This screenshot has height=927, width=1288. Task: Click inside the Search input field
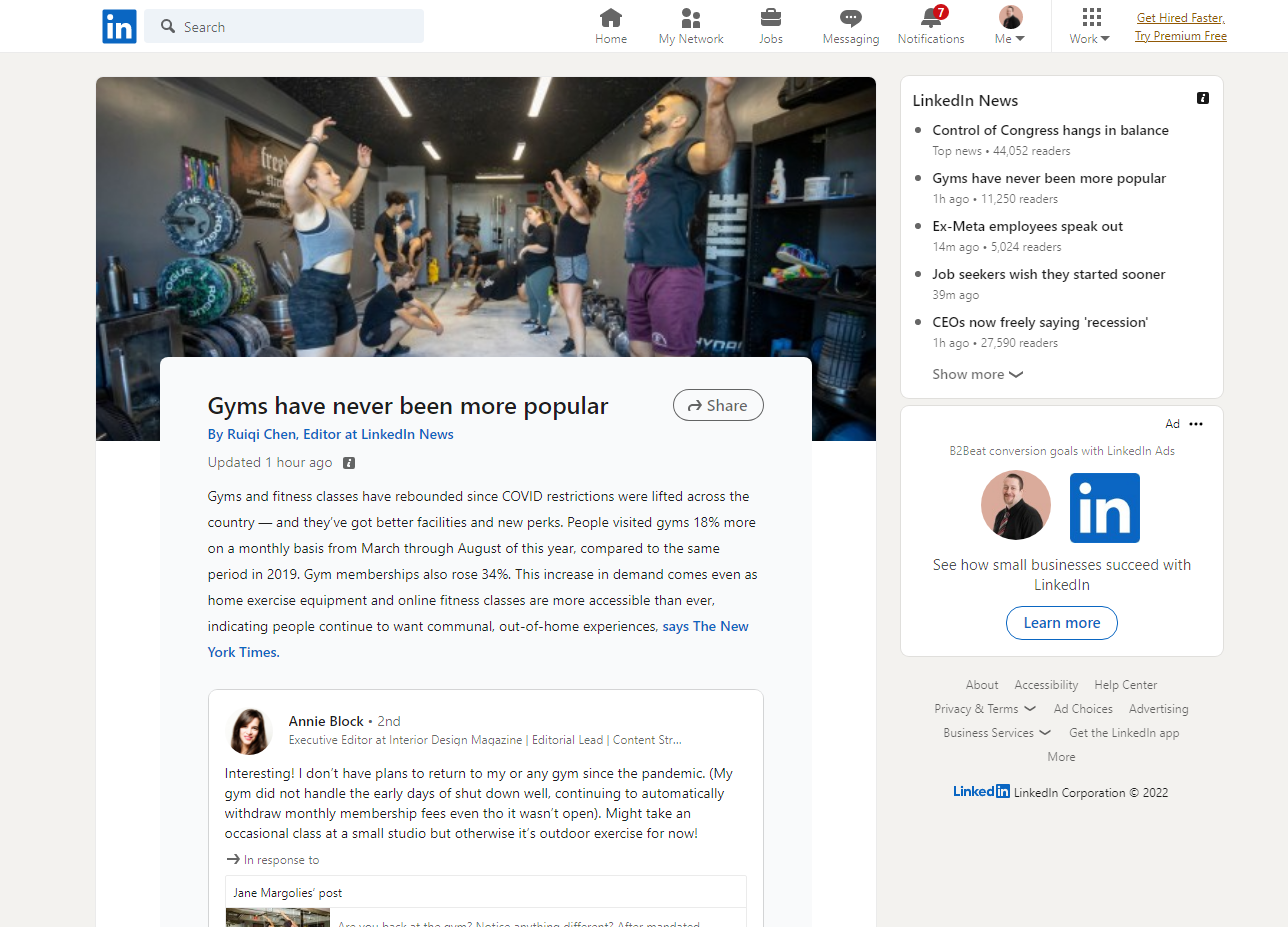pyautogui.click(x=284, y=26)
